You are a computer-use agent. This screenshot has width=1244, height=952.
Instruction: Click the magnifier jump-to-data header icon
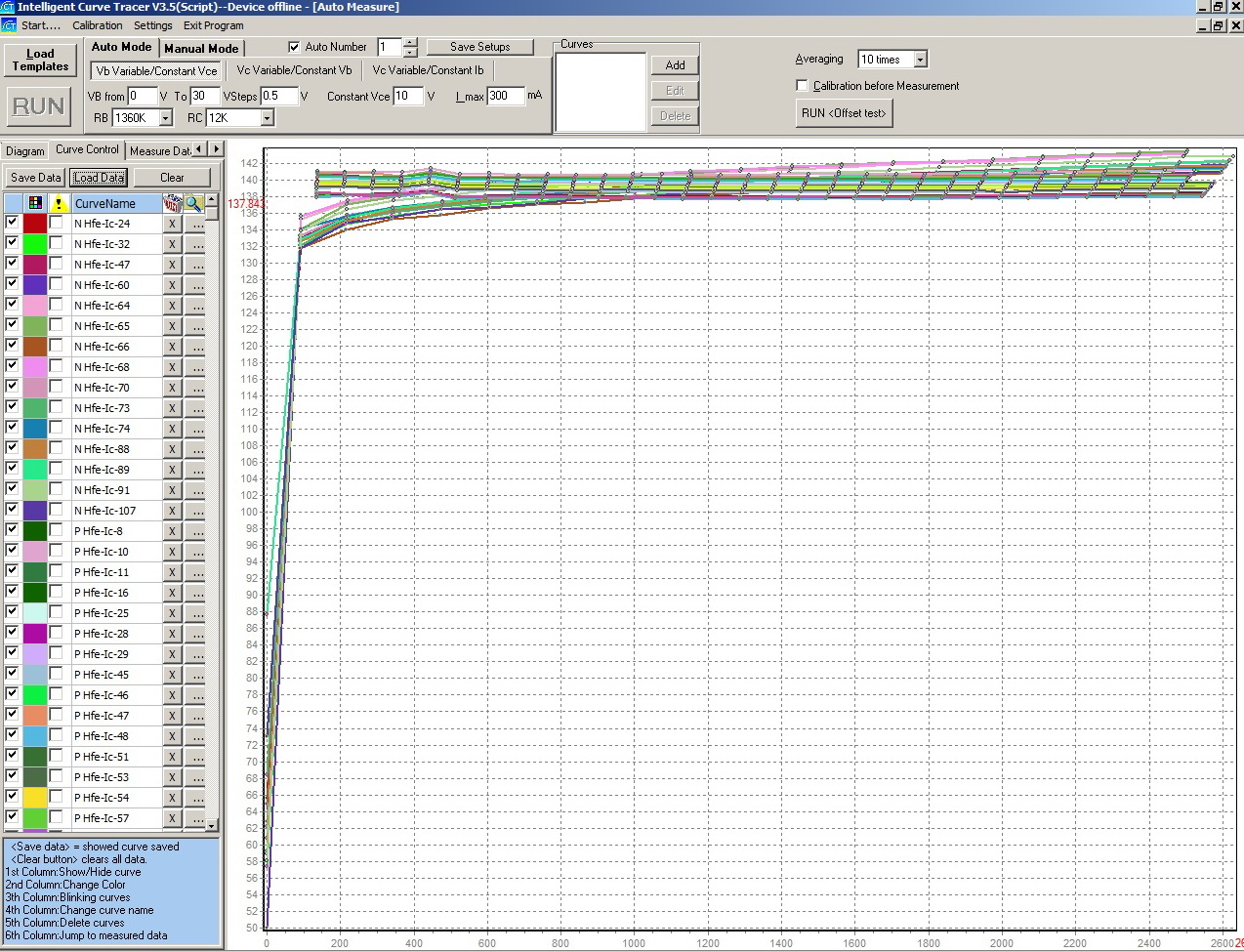pos(193,203)
